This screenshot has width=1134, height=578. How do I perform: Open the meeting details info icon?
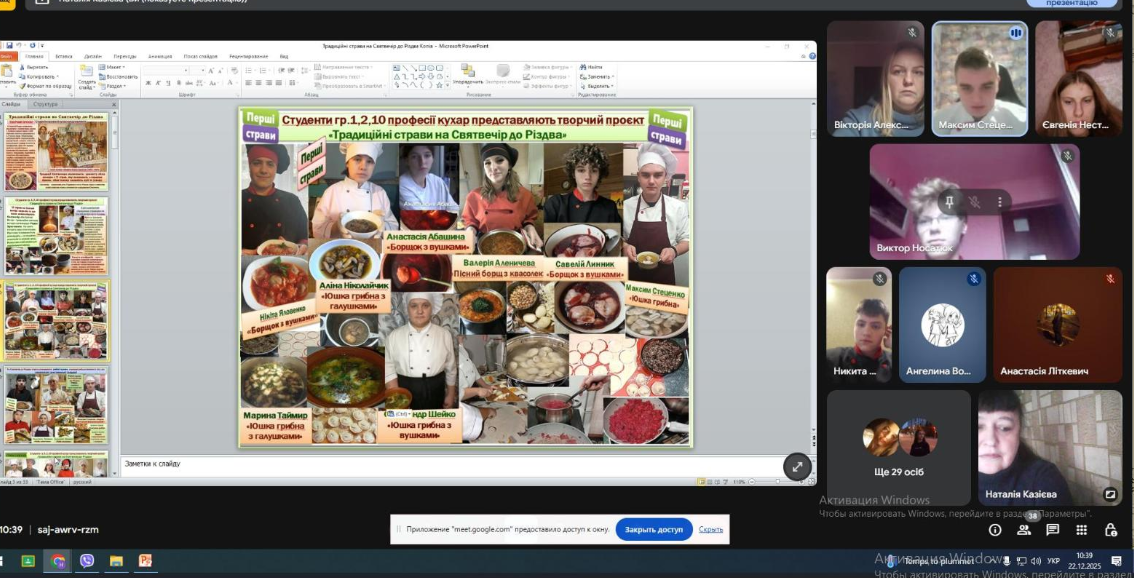(995, 530)
